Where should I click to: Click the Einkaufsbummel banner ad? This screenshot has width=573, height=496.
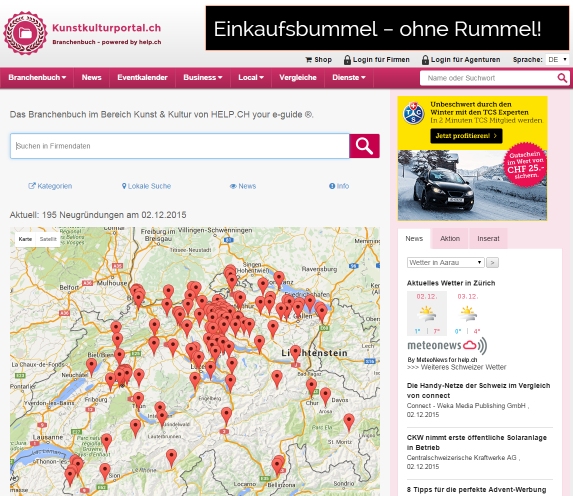(387, 28)
